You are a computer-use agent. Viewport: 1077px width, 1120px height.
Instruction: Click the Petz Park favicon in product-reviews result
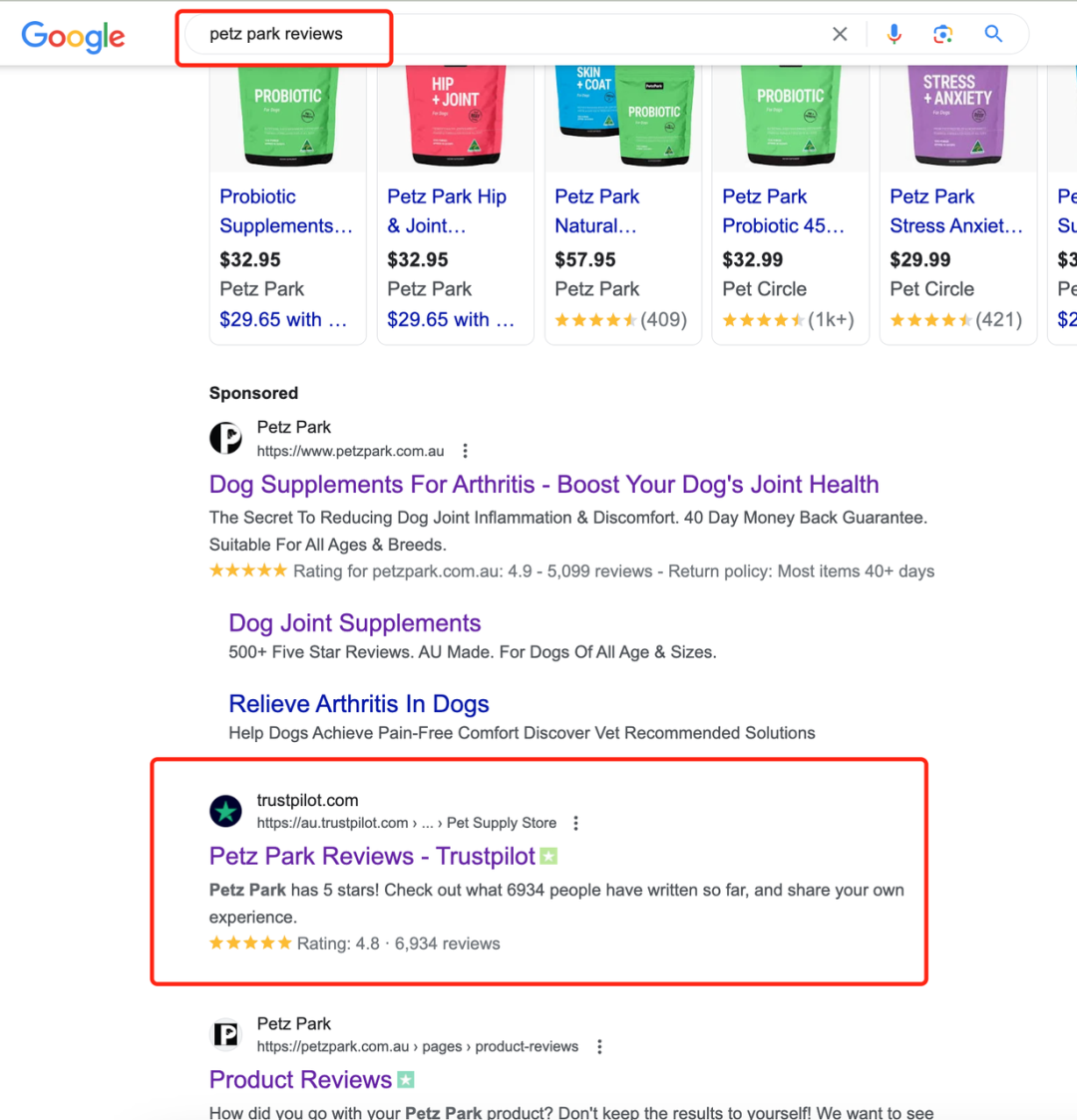pyautogui.click(x=225, y=1034)
